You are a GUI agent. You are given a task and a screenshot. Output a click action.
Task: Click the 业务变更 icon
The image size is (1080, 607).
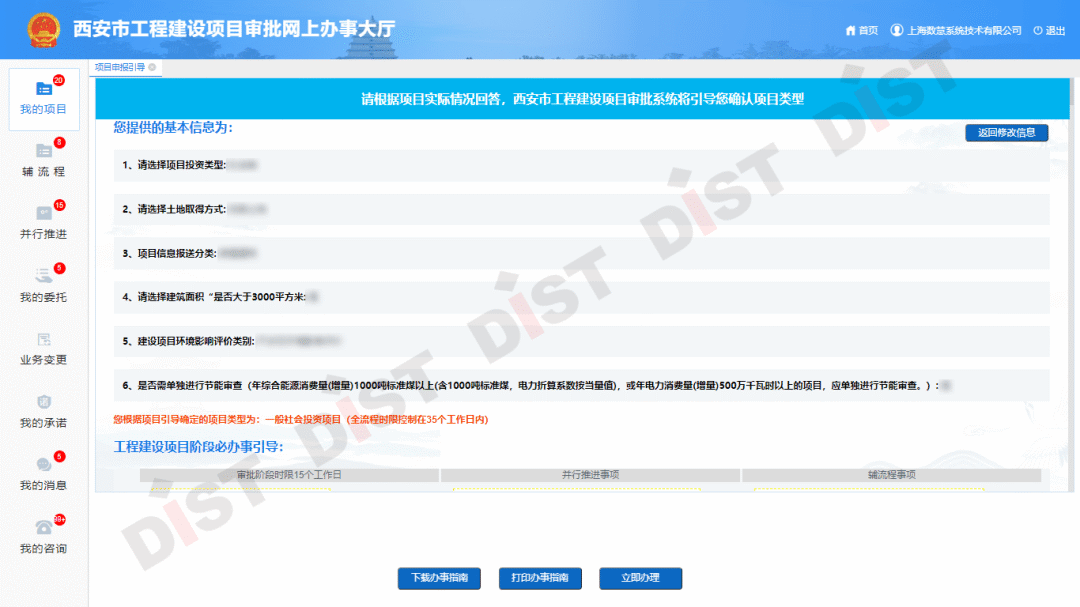pyautogui.click(x=43, y=340)
